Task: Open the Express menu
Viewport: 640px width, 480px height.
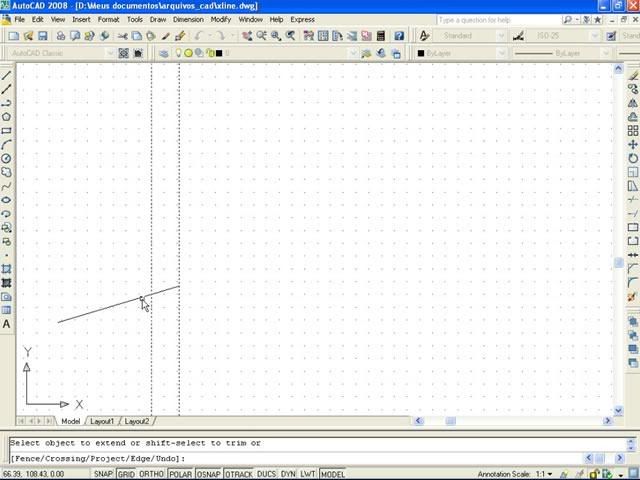Action: coord(302,19)
